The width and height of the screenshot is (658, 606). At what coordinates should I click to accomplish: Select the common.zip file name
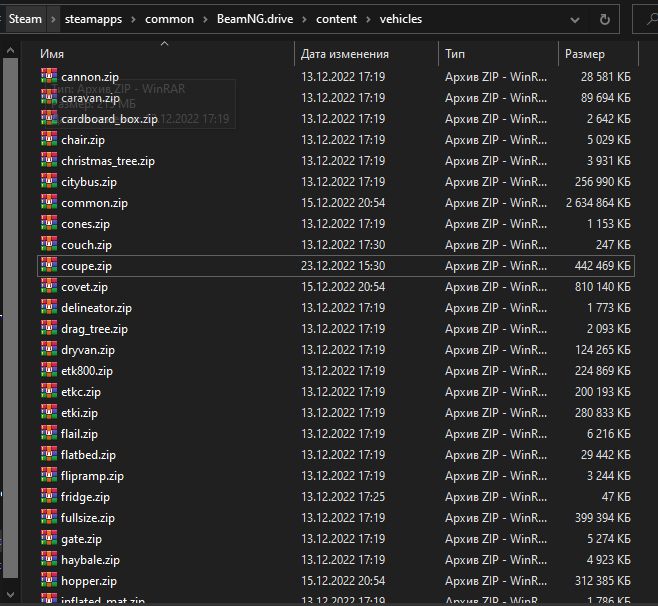pyautogui.click(x=94, y=203)
